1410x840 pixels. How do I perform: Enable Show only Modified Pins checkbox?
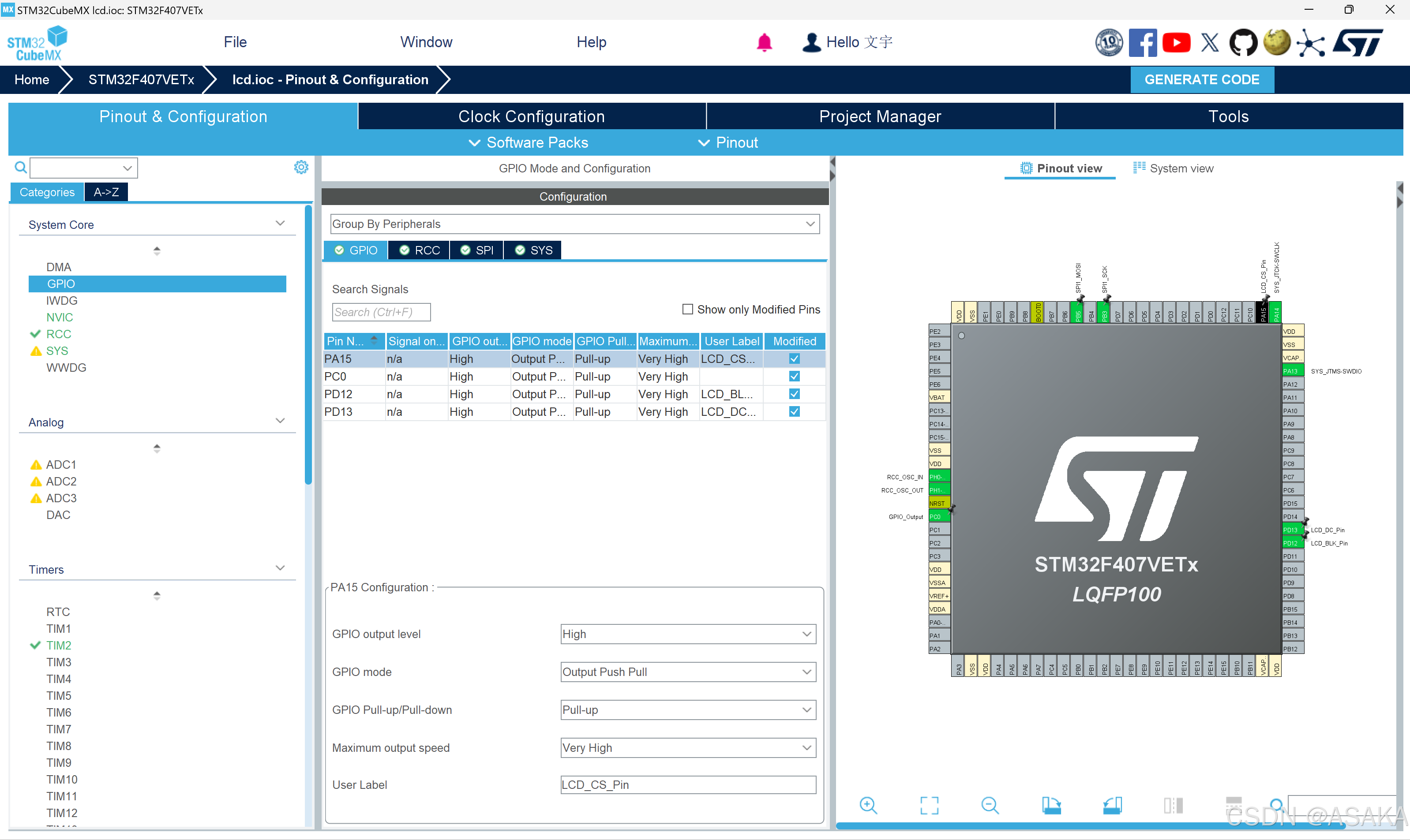click(x=687, y=309)
